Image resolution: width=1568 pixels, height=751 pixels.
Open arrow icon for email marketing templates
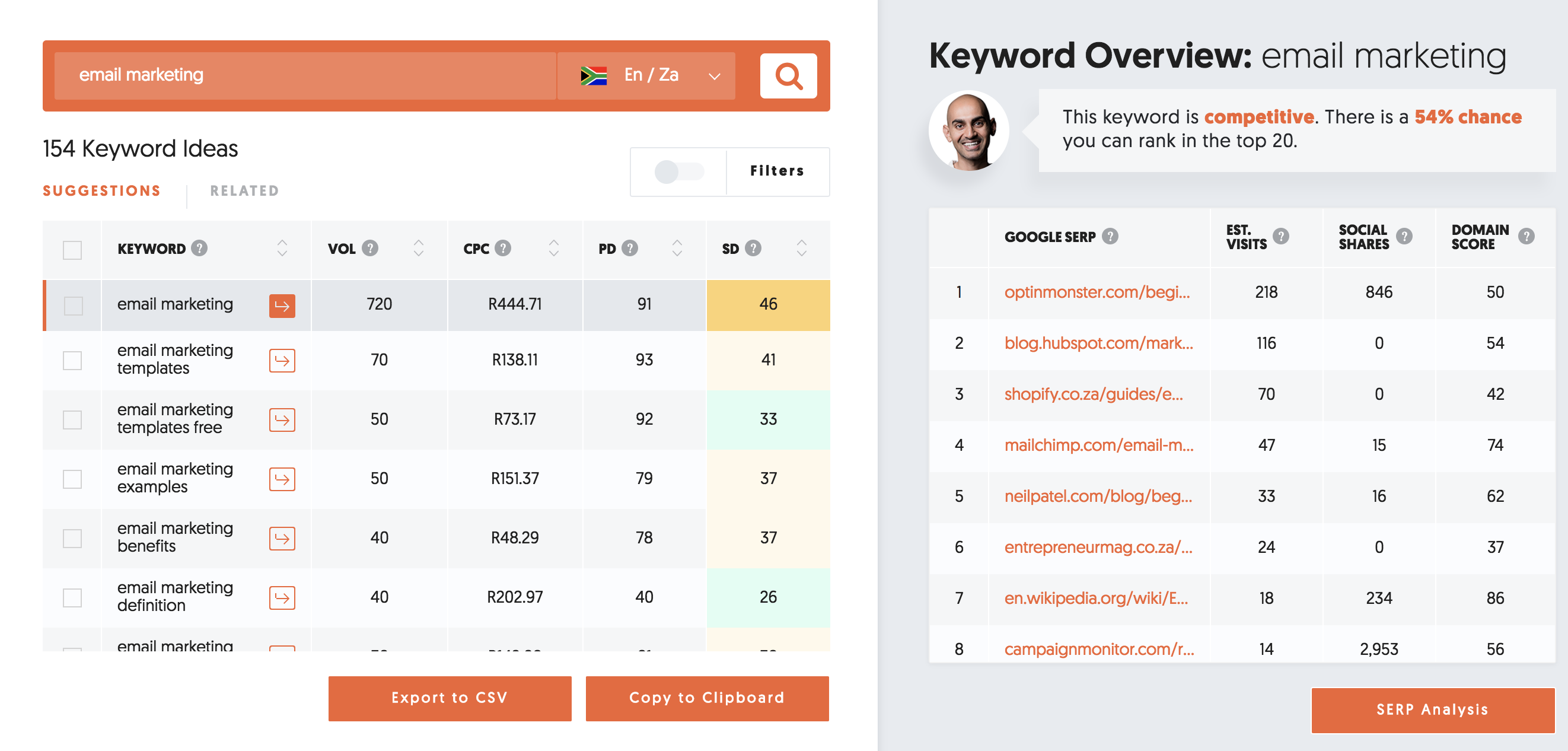[282, 360]
